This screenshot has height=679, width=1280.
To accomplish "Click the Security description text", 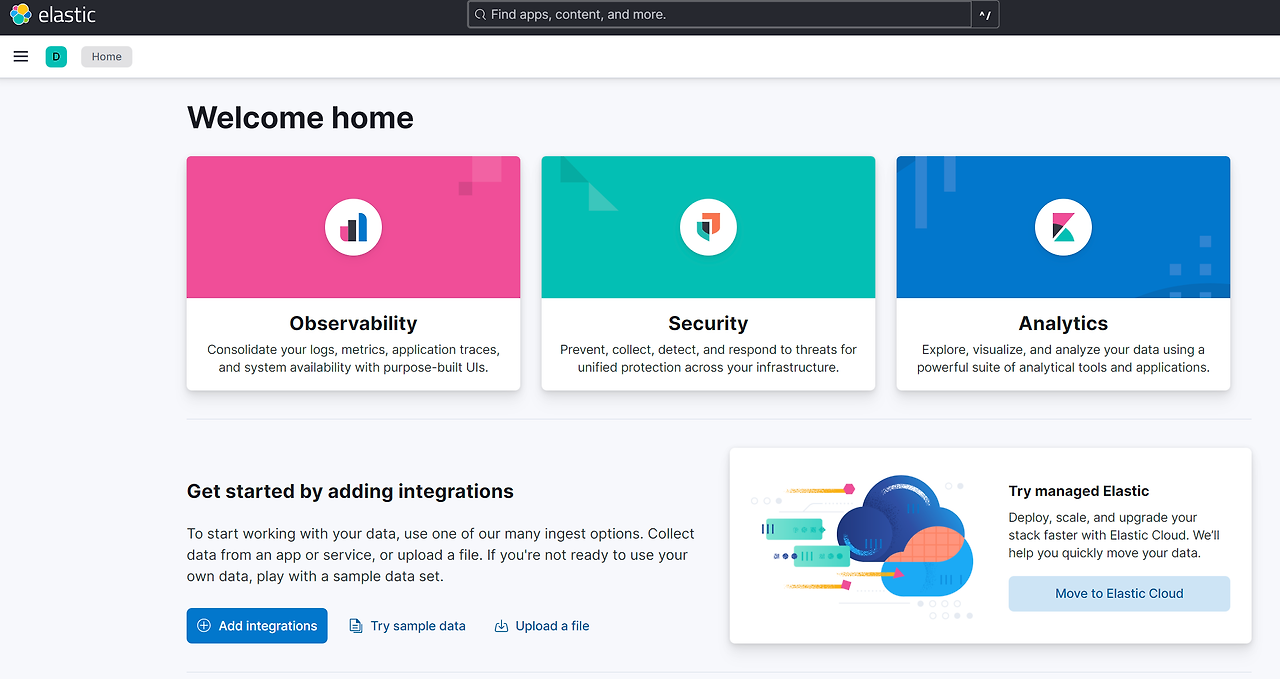I will 708,359.
